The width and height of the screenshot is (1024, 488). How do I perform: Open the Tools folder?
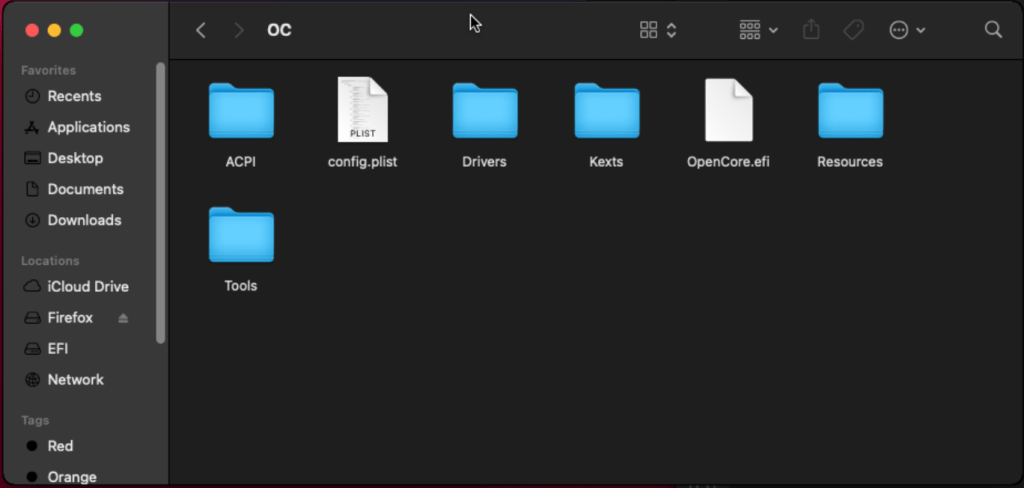pyautogui.click(x=241, y=235)
